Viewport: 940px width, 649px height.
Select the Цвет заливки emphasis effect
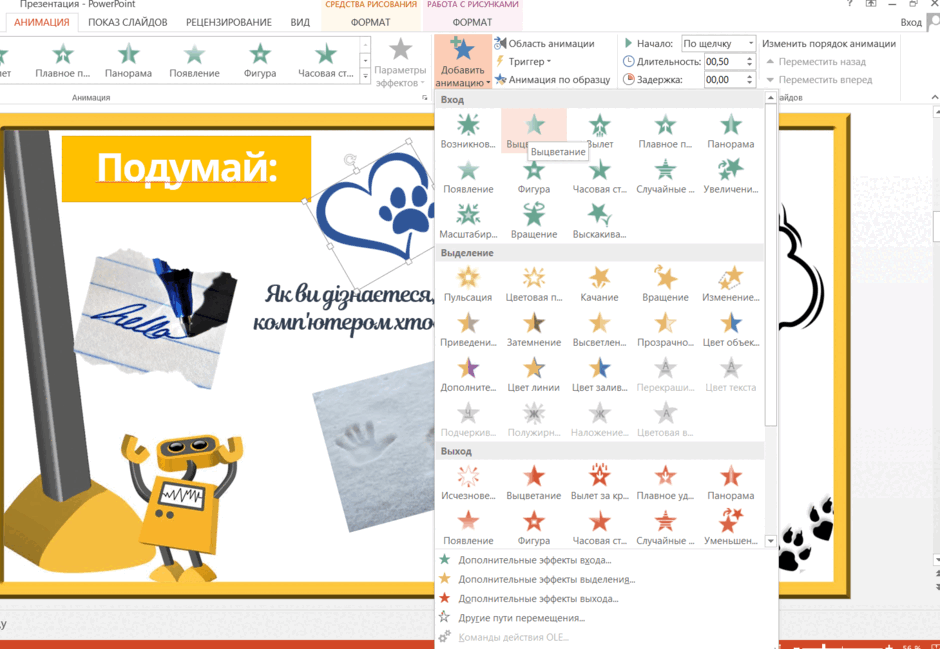[599, 375]
